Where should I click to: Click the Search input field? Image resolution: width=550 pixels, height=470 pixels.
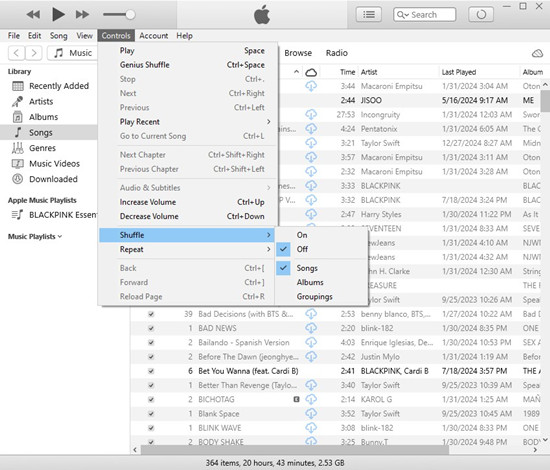[x=424, y=15]
